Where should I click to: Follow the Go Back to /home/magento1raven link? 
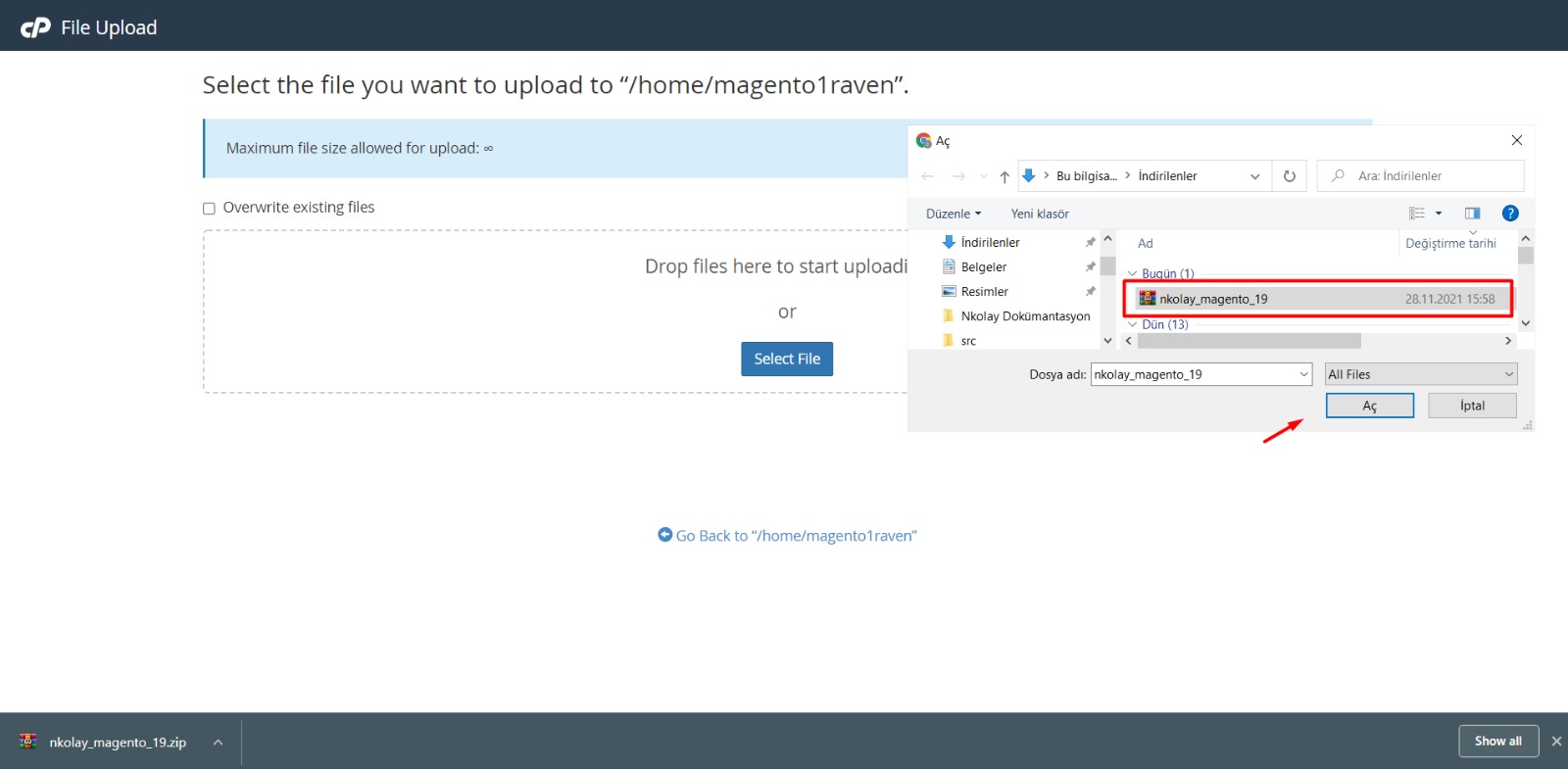795,536
